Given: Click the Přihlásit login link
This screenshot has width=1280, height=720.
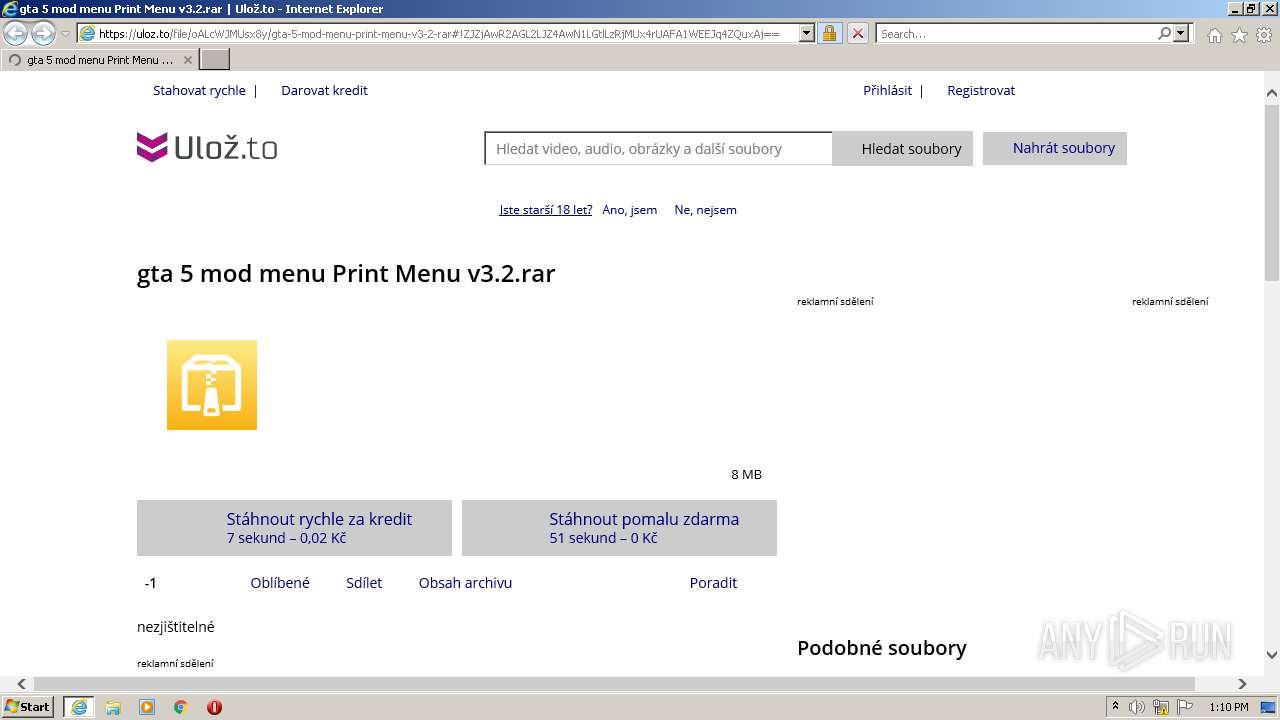Looking at the screenshot, I should 887,90.
